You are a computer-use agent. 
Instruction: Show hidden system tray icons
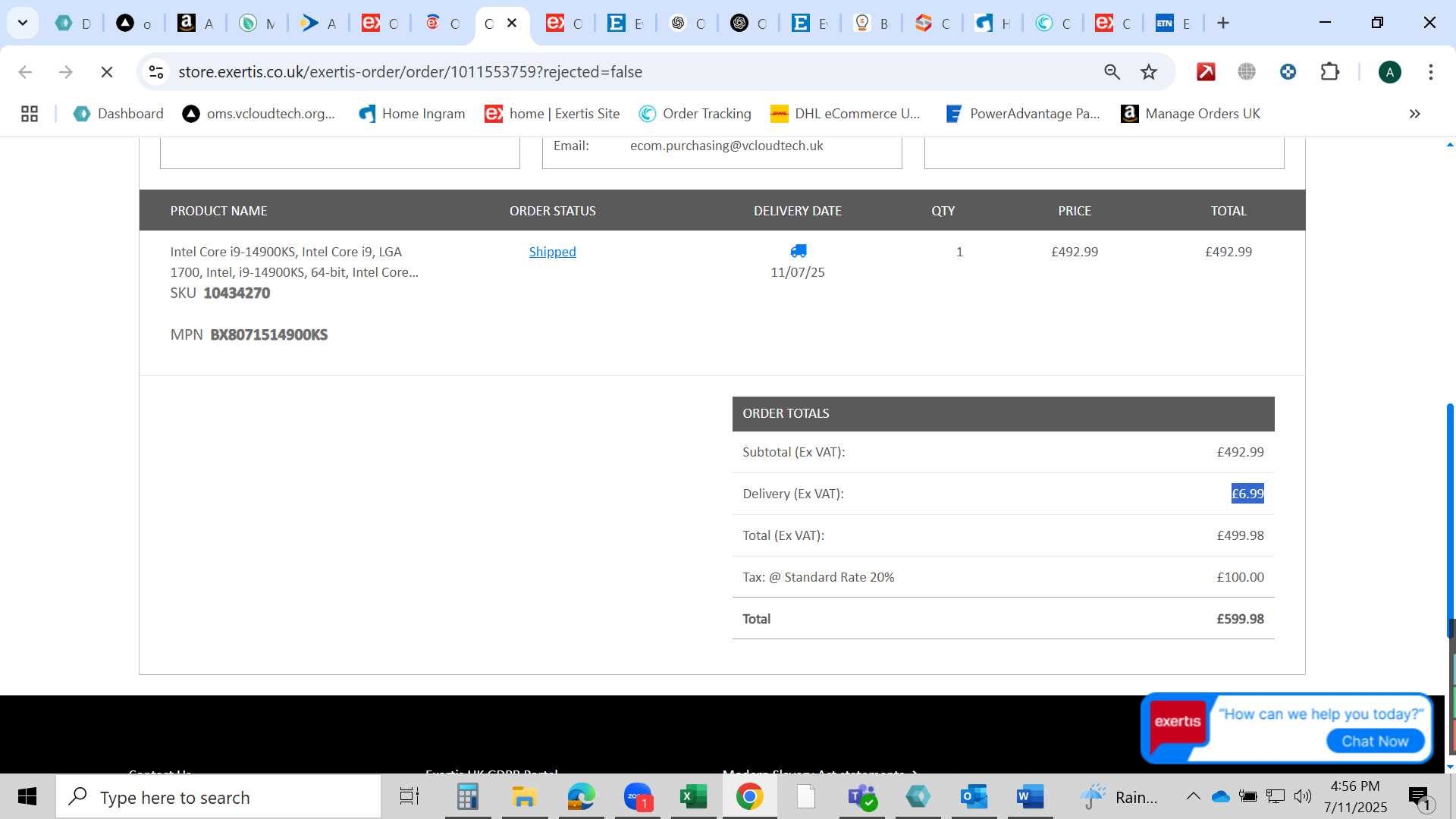pos(1193,796)
